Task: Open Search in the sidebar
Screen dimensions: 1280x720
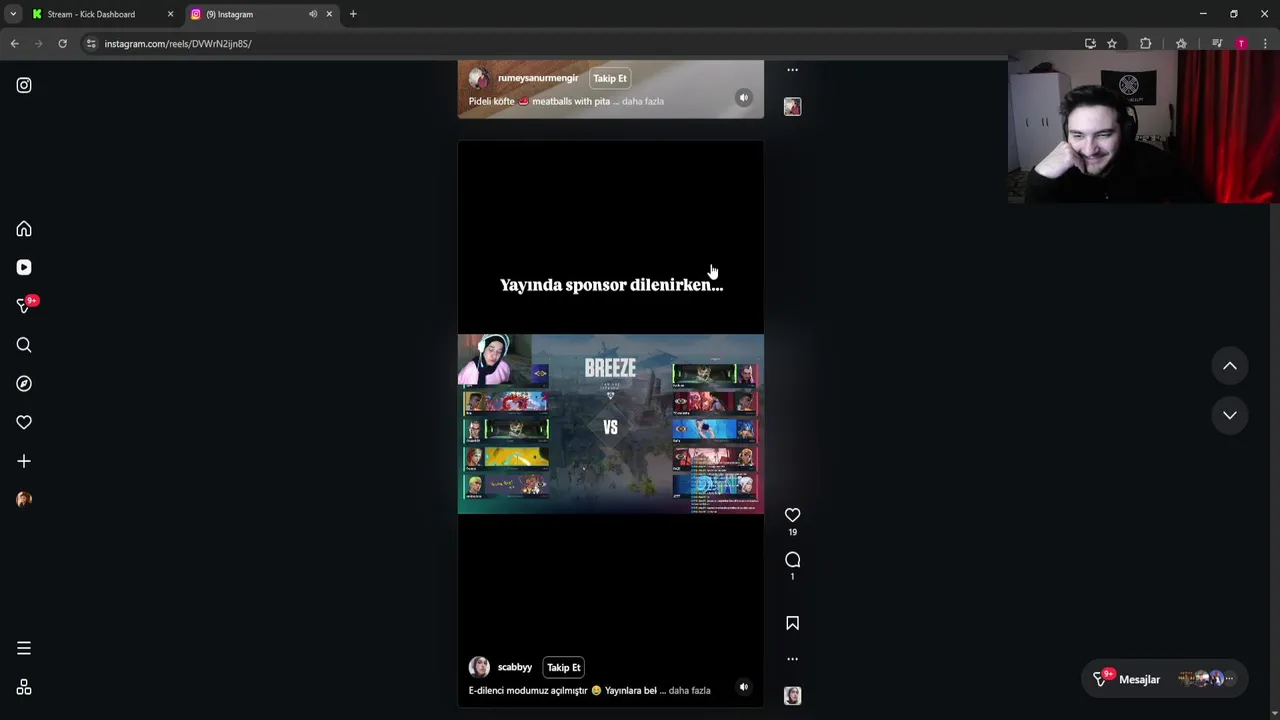Action: (24, 345)
